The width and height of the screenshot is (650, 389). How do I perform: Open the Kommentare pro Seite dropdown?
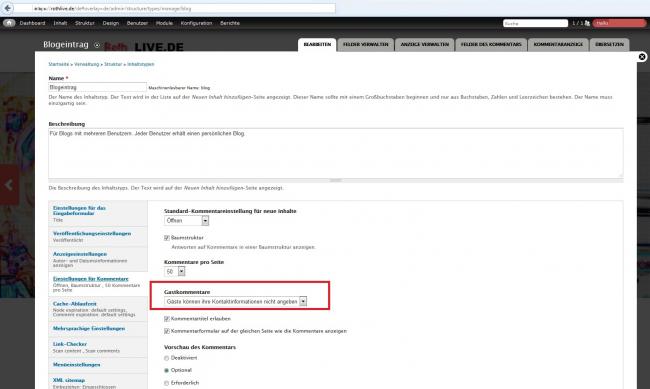pyautogui.click(x=175, y=271)
